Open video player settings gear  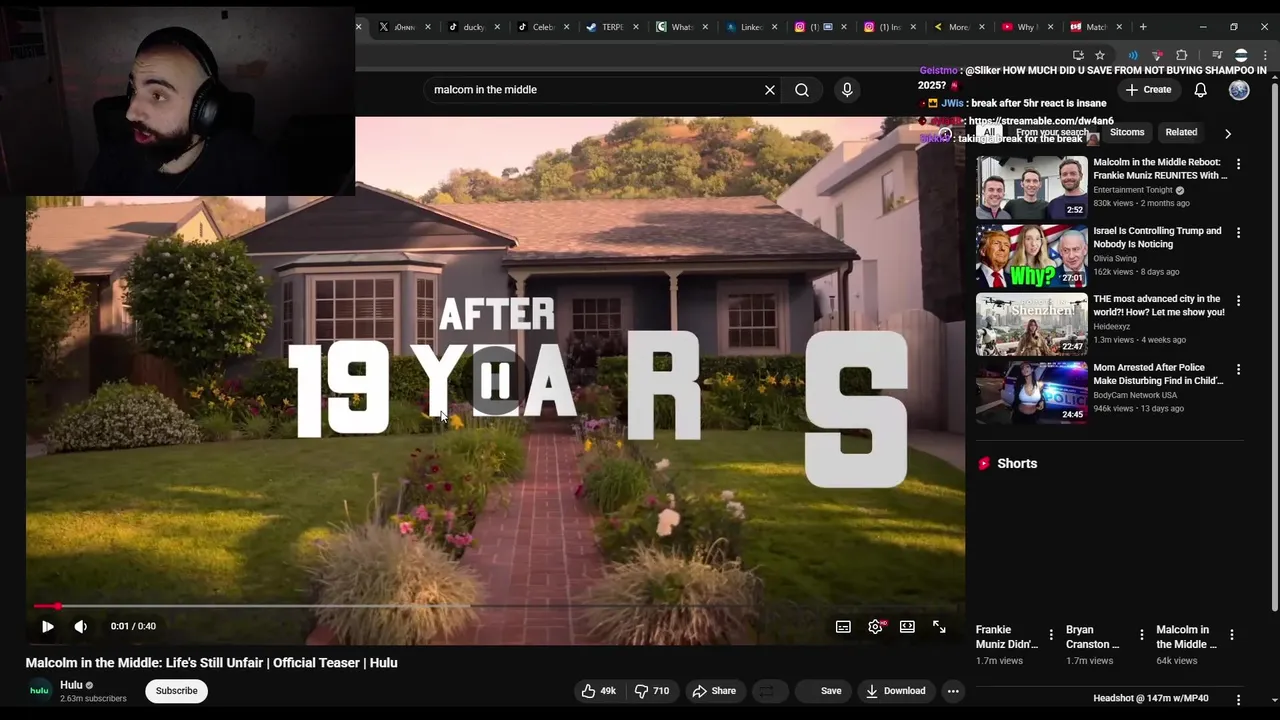(x=875, y=626)
